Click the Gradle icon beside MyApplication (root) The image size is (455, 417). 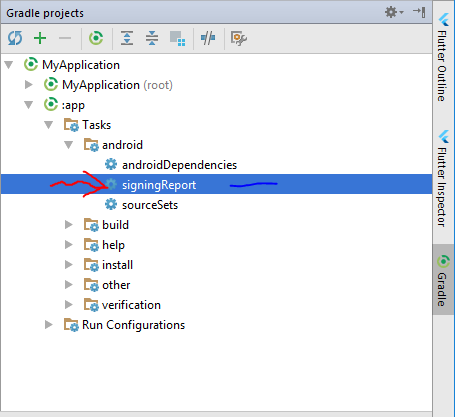(51, 84)
